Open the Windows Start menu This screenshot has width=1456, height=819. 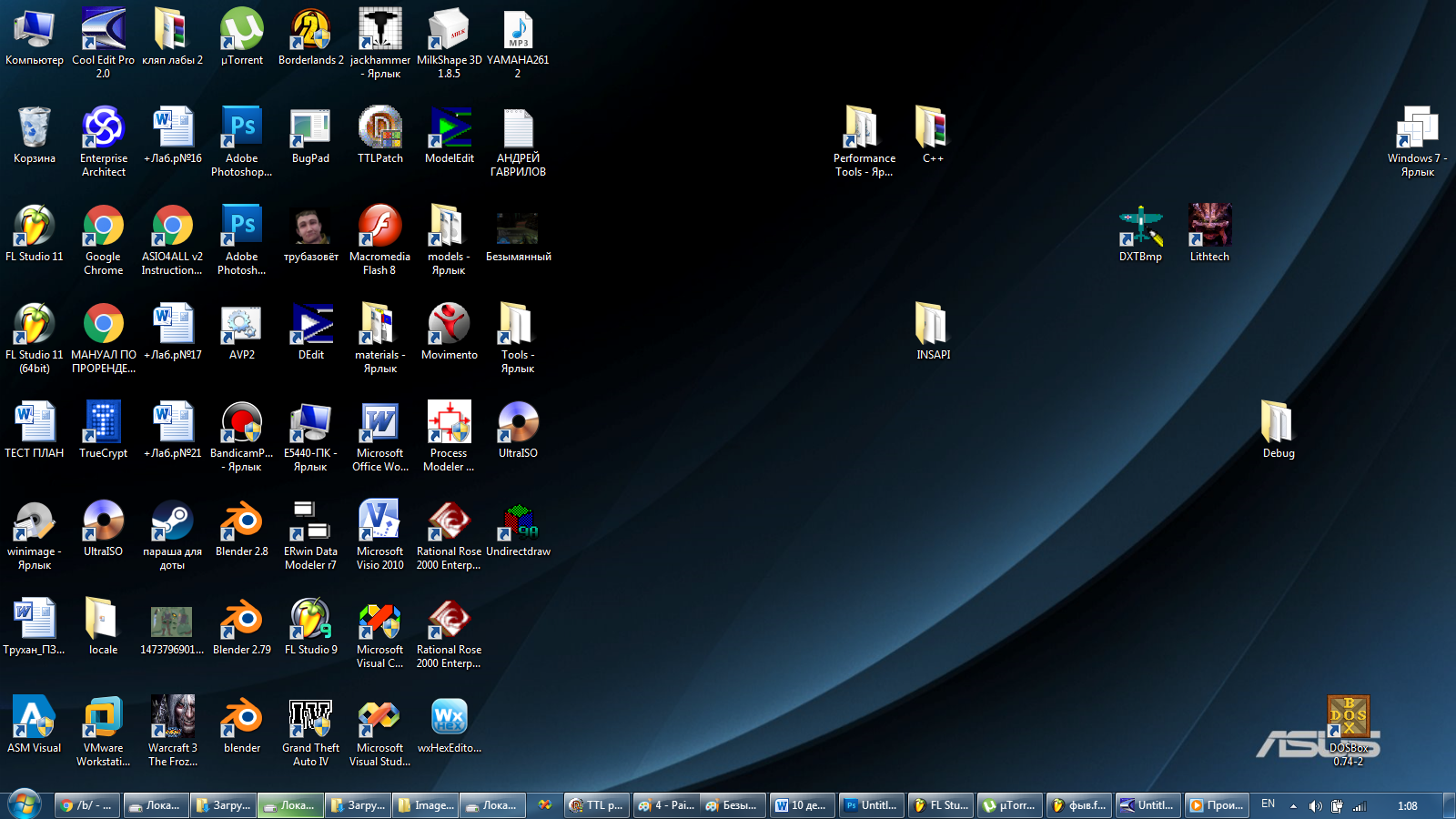pos(24,805)
